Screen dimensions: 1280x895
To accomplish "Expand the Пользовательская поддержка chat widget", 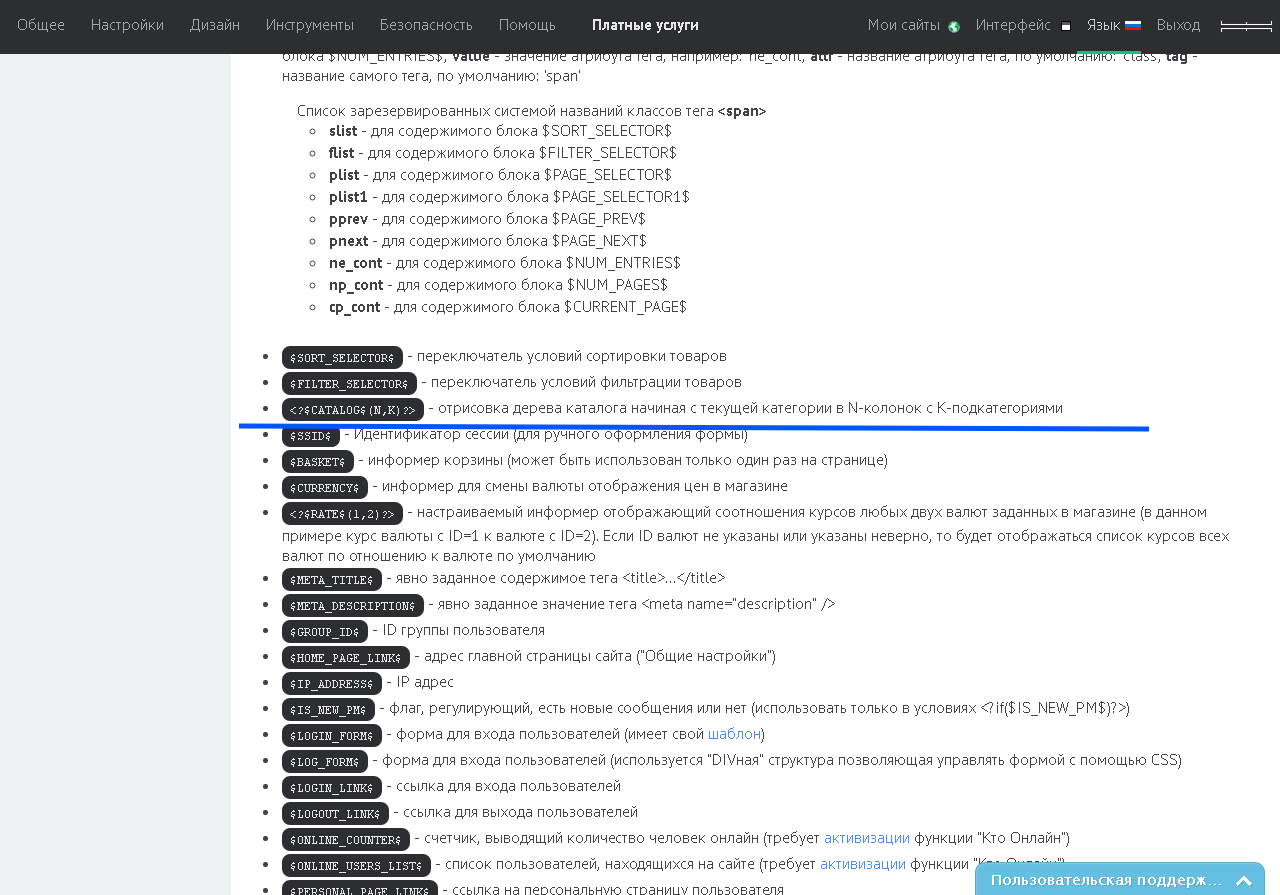I will point(1244,880).
